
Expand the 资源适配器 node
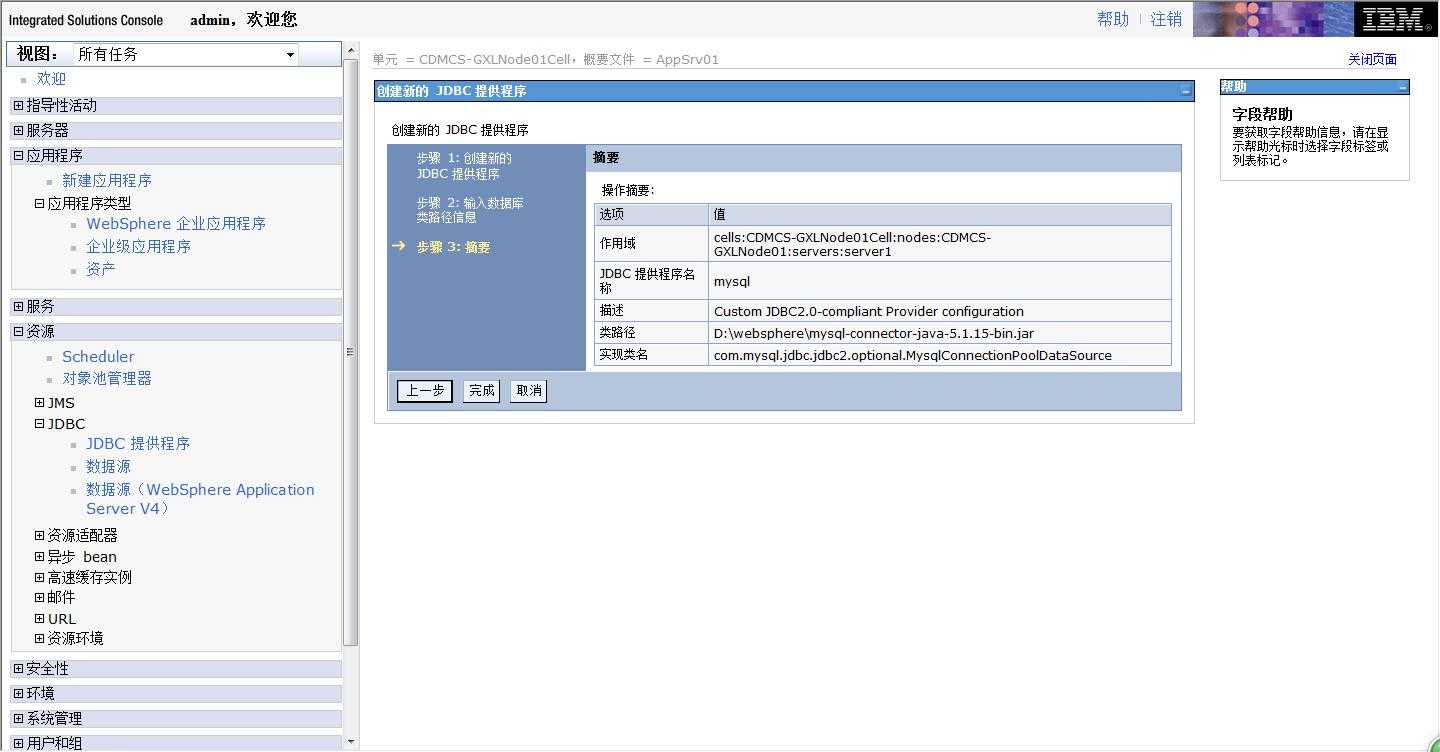39,535
